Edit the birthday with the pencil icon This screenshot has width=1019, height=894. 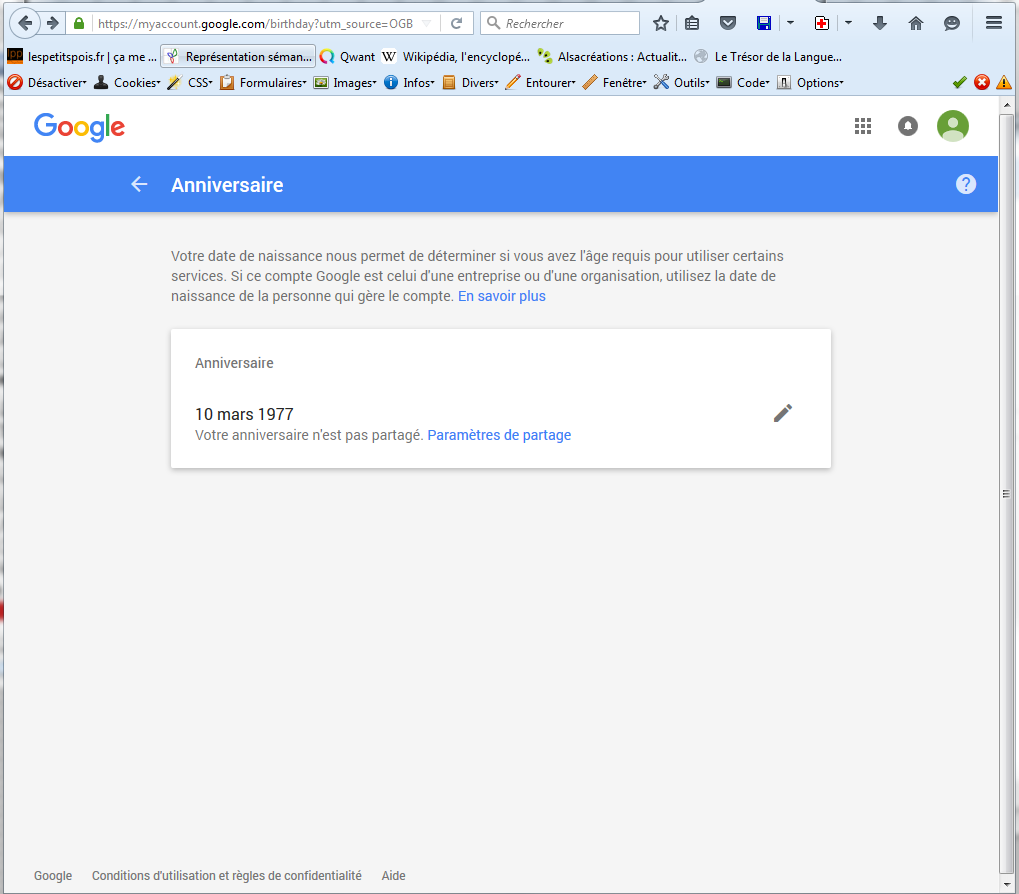pyautogui.click(x=783, y=413)
